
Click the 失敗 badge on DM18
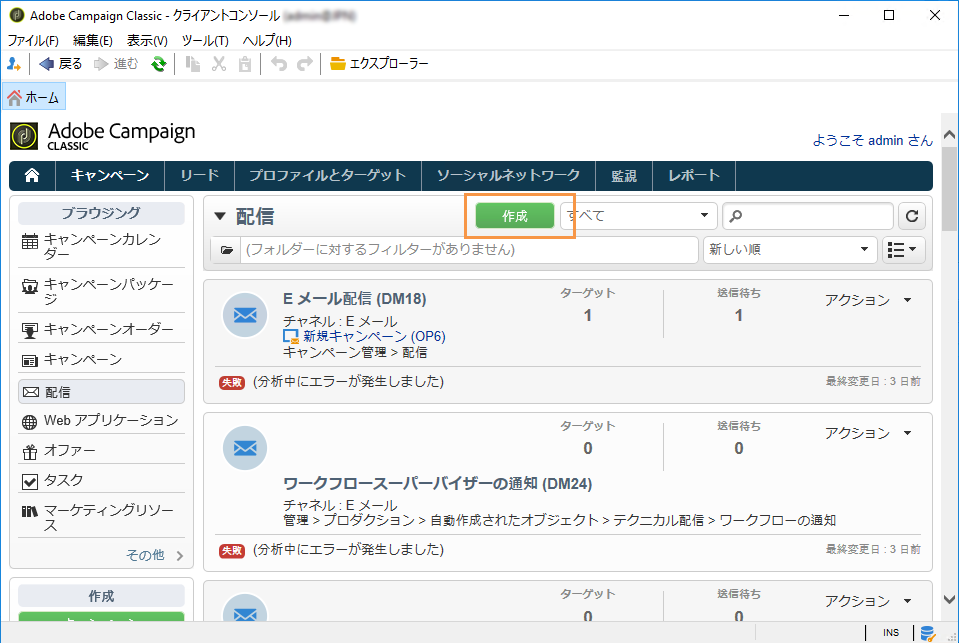tap(232, 382)
